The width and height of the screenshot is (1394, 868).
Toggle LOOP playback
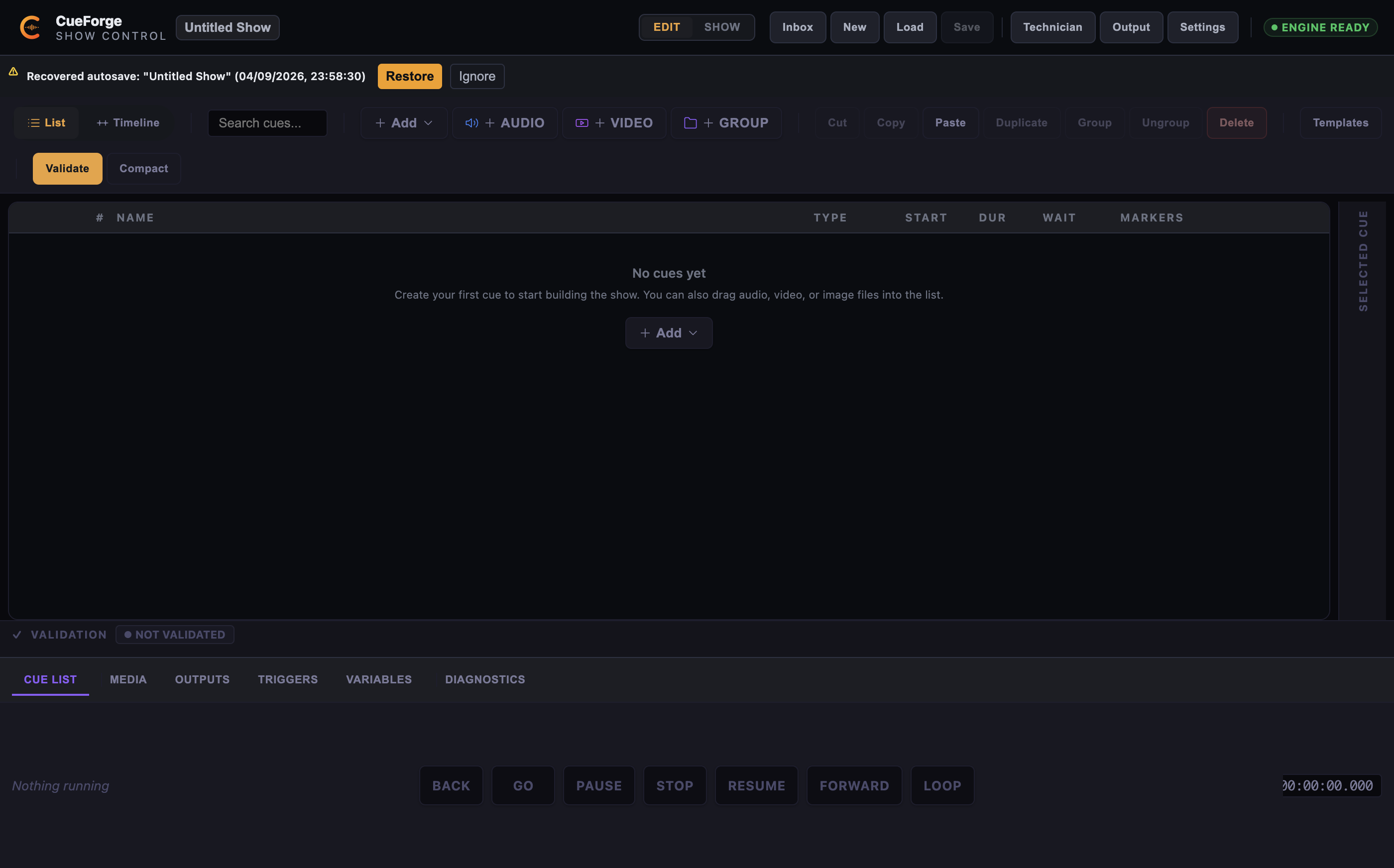[x=942, y=785]
